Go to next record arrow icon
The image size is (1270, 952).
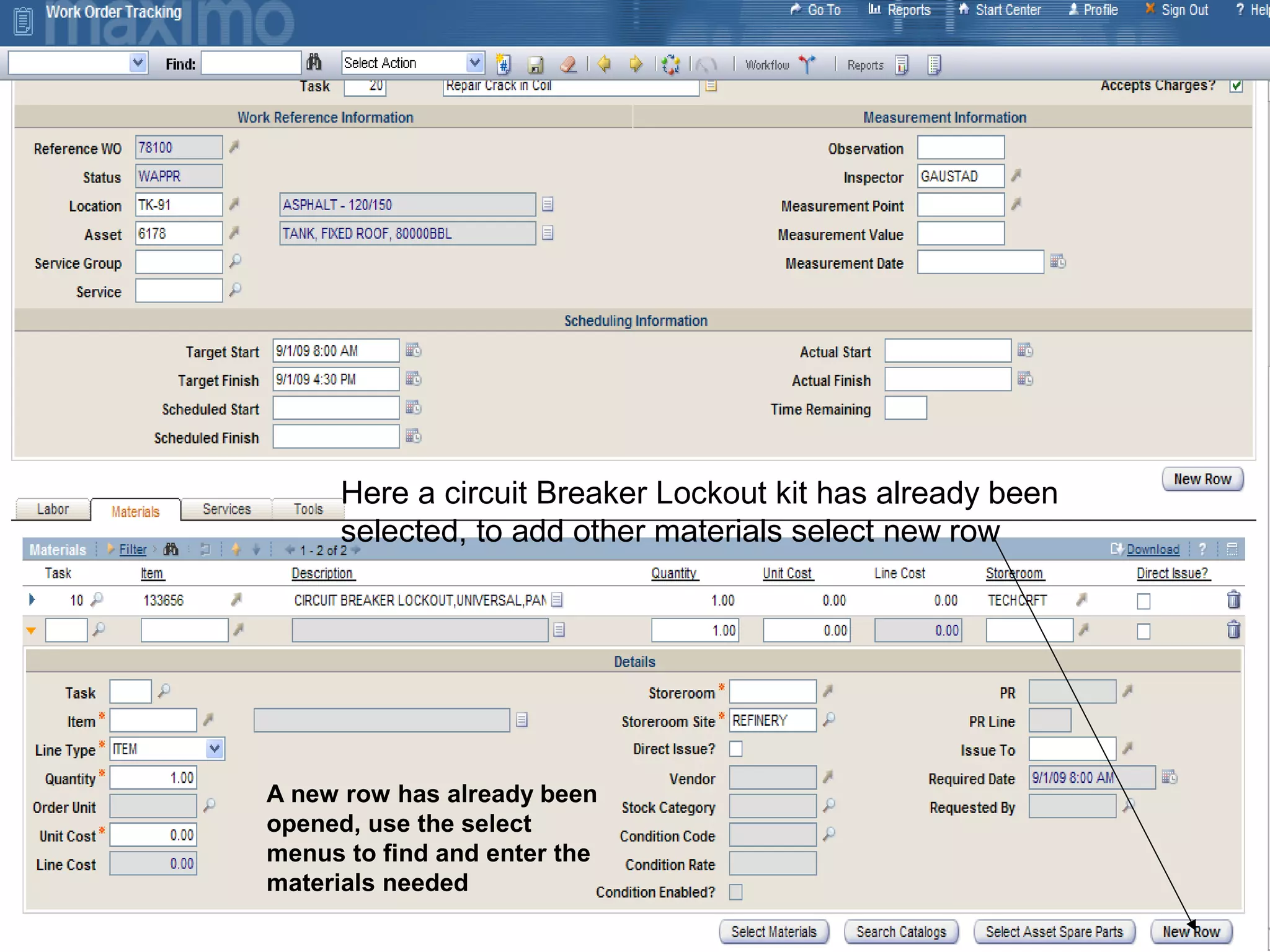coord(636,64)
